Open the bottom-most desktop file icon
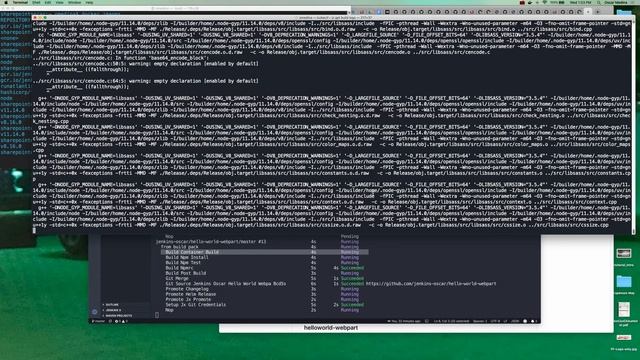Screen dimensions: 640x360 pos(624,338)
